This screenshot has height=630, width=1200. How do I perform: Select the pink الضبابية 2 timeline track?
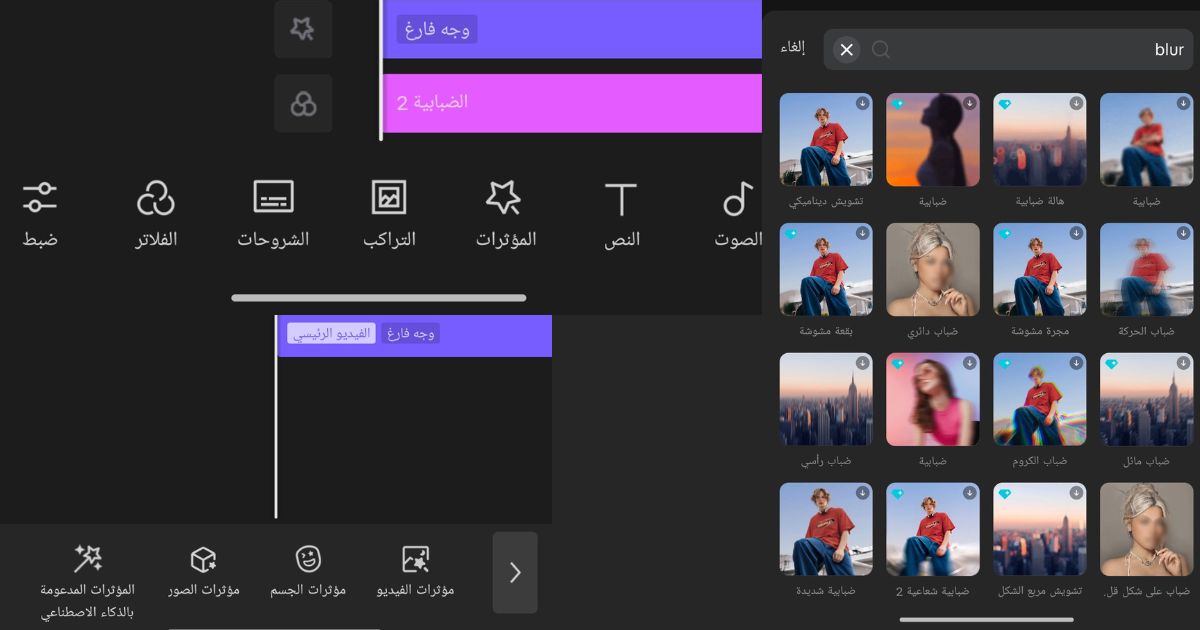coord(572,103)
